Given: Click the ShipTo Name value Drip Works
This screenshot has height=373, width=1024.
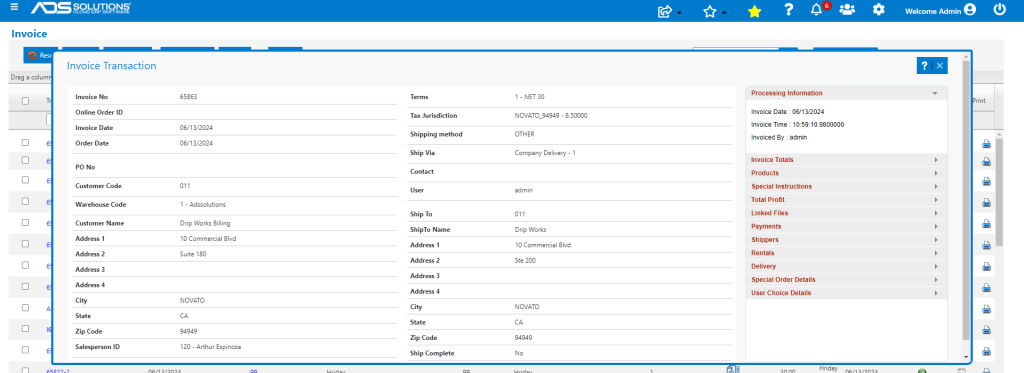Looking at the screenshot, I should click(x=530, y=230).
